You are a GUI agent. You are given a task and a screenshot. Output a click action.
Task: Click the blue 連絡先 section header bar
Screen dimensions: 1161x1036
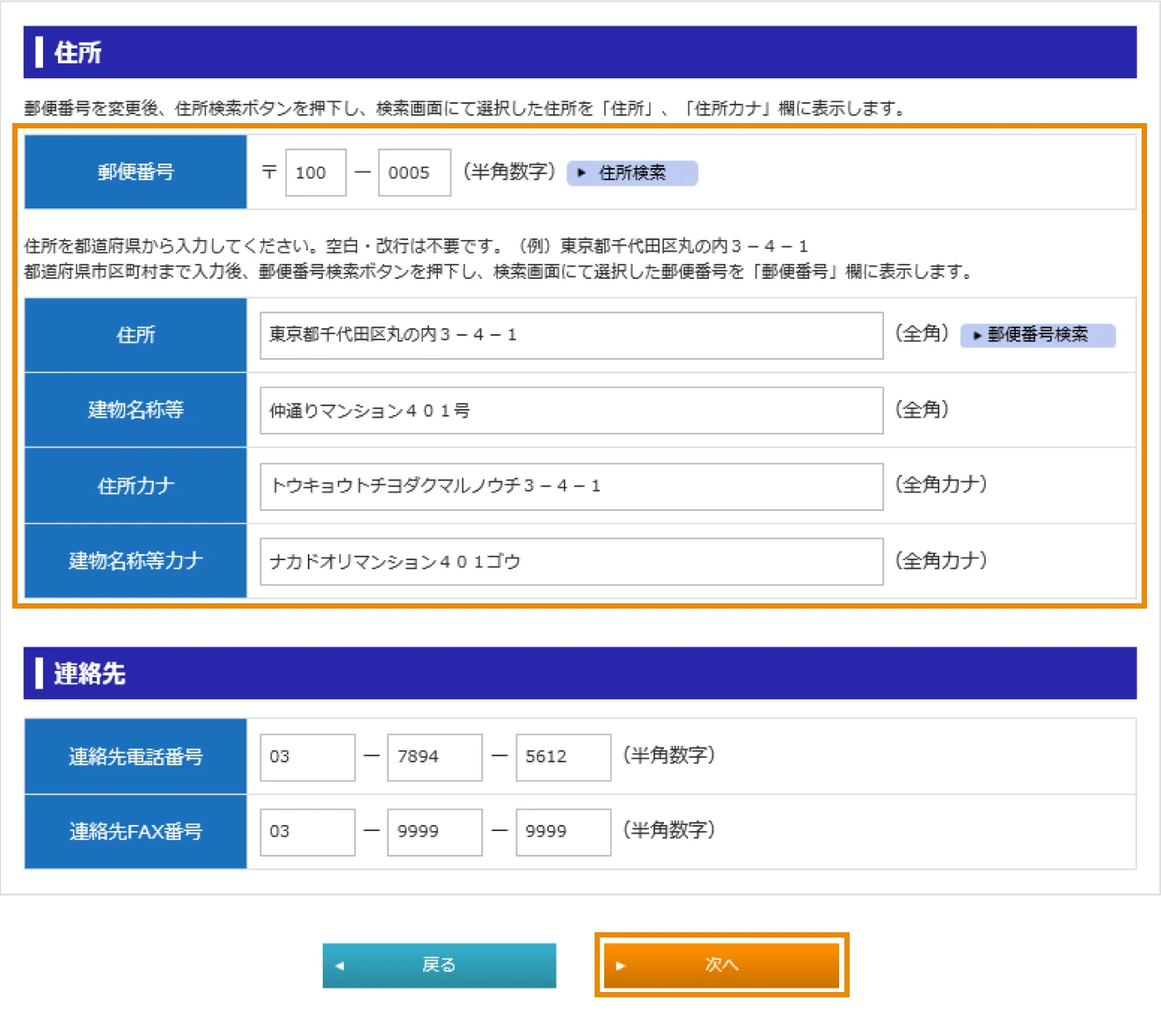pos(580,673)
